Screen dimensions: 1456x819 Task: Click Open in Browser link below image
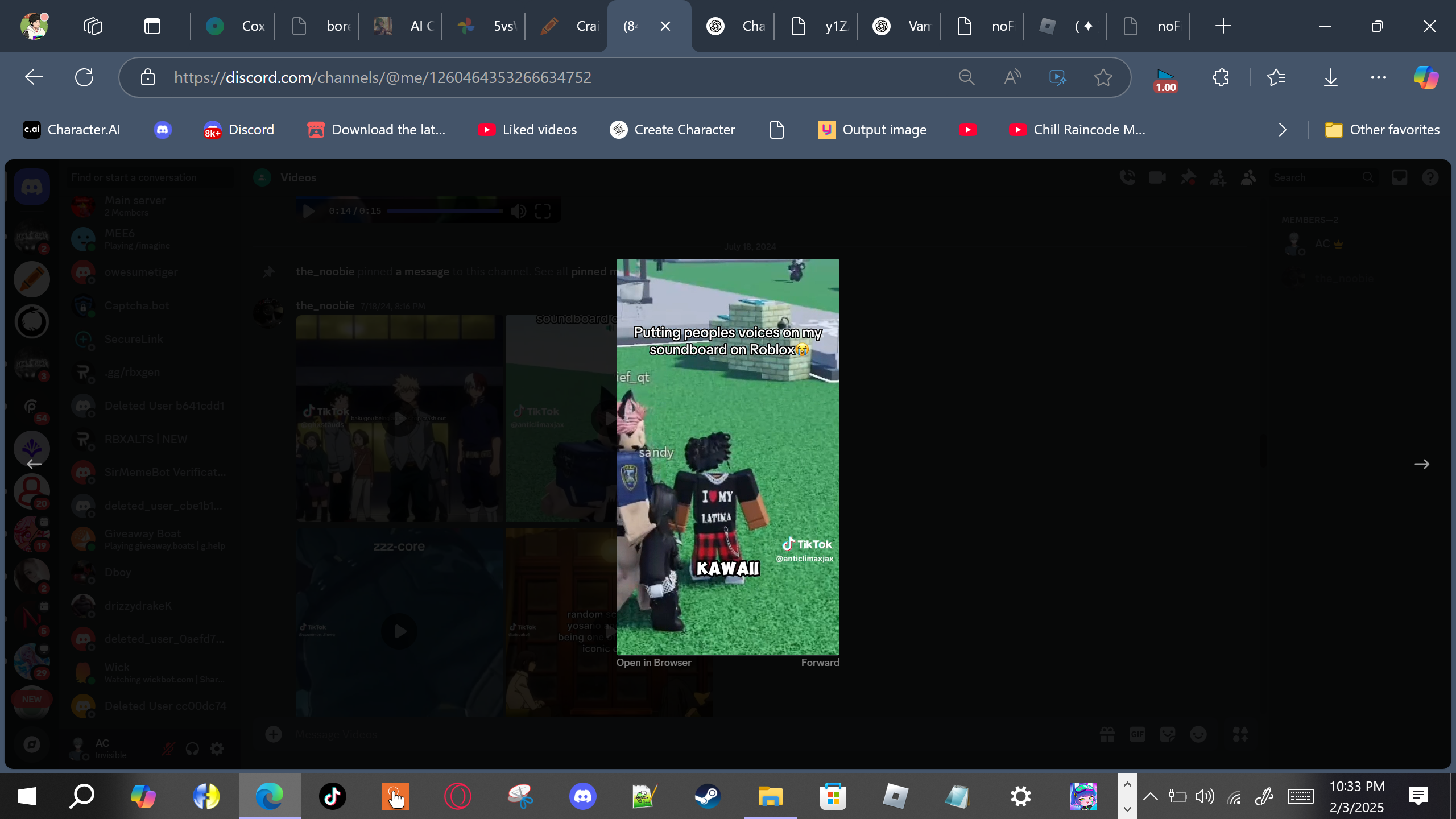tap(654, 663)
